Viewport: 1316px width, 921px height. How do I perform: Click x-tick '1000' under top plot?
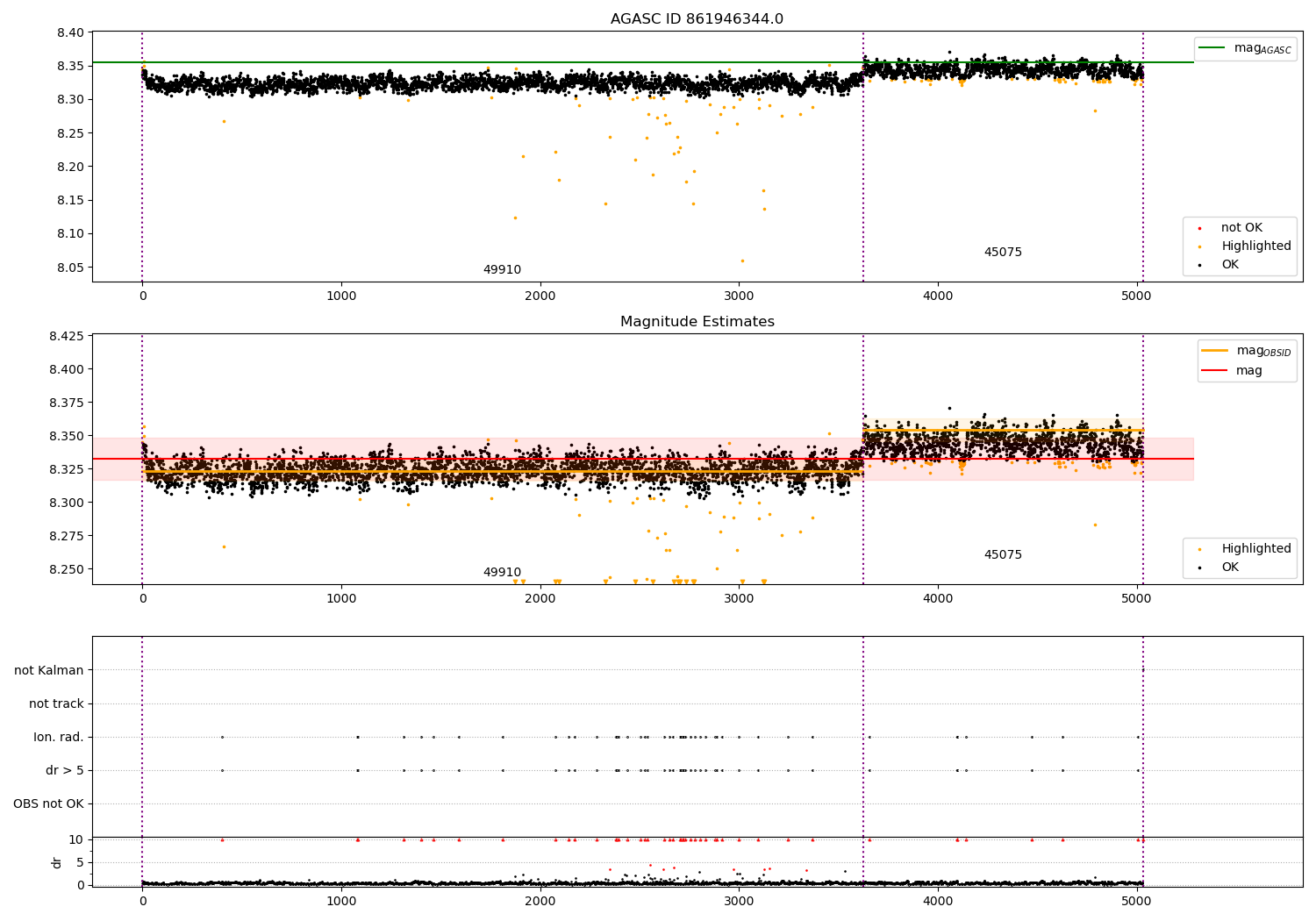click(x=341, y=297)
